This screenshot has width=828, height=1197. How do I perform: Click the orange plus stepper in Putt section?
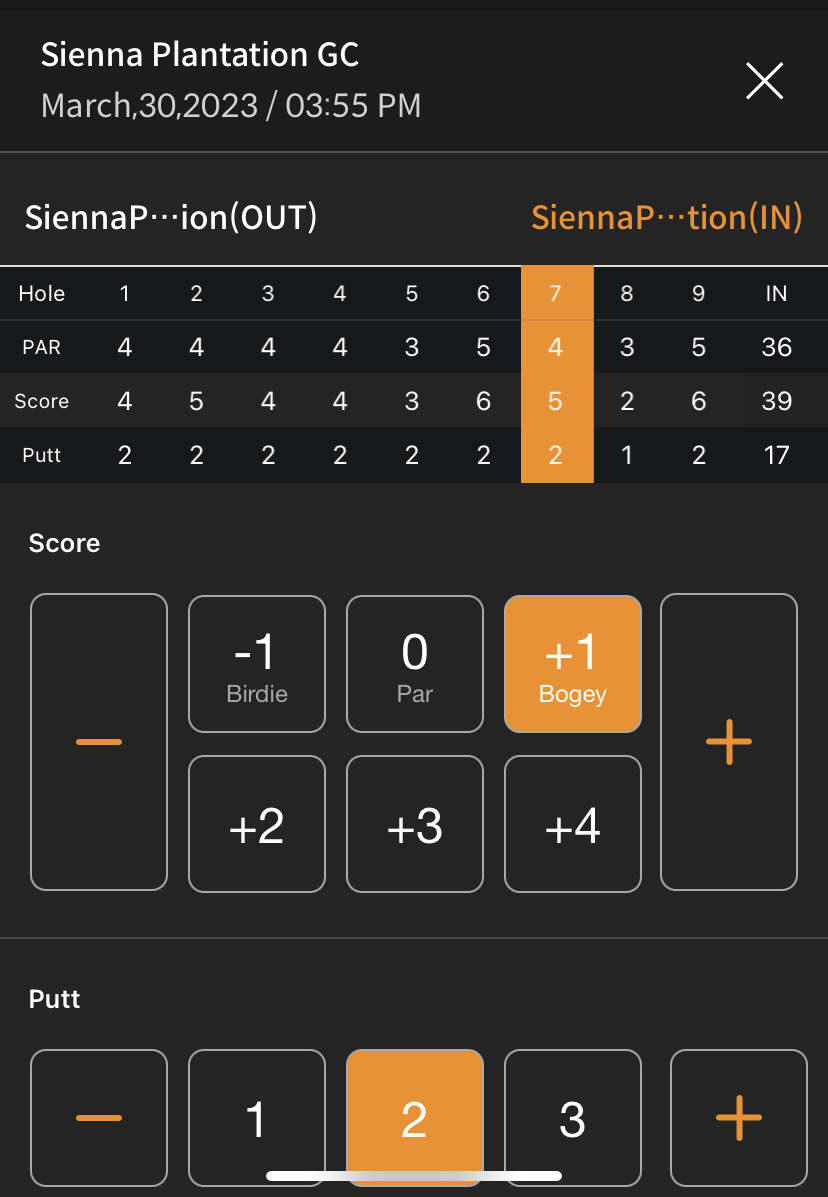tap(738, 1118)
